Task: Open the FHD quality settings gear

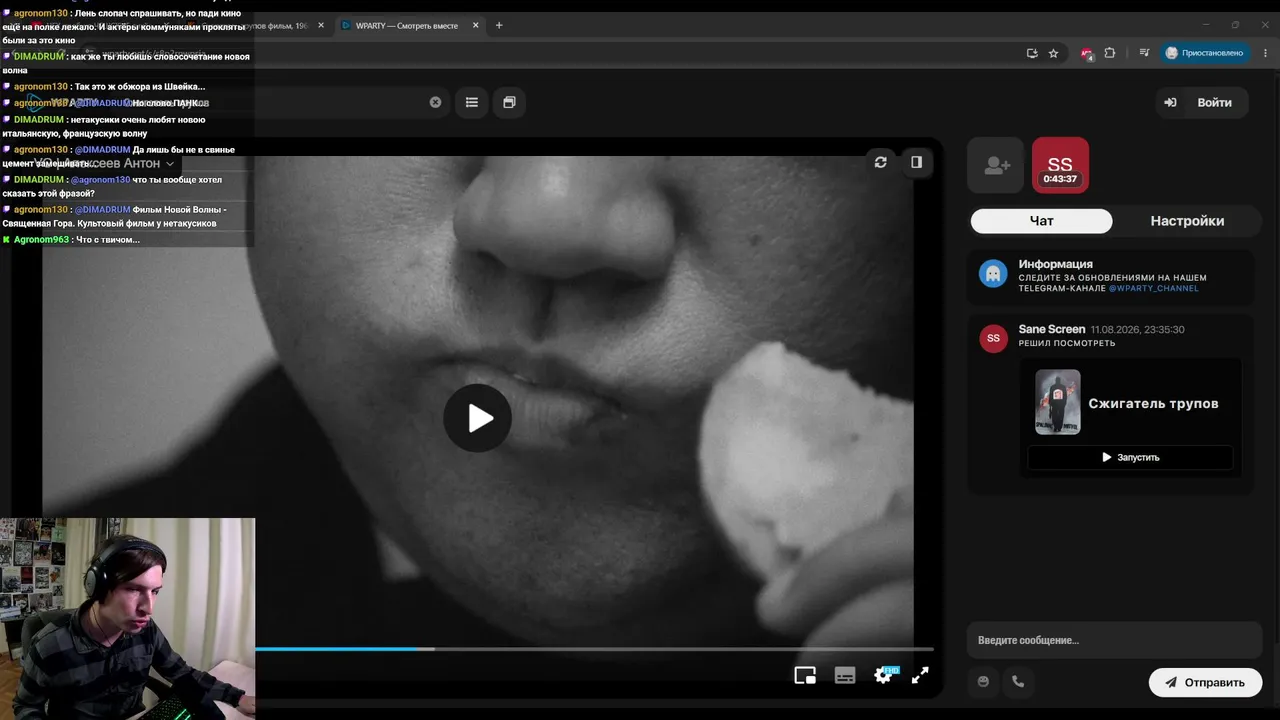Action: 884,676
